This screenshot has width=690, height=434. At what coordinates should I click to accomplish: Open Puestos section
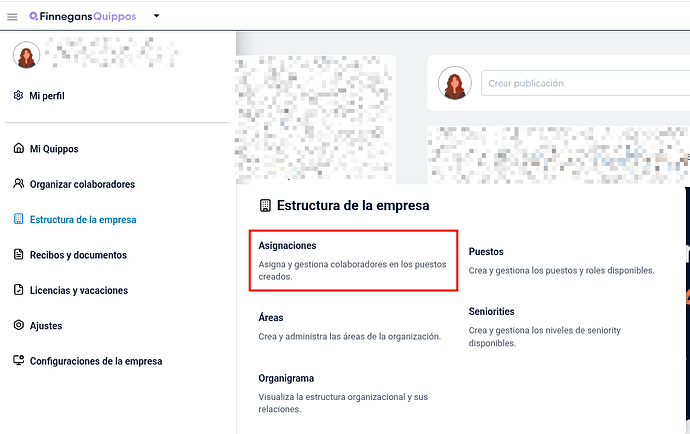click(x=561, y=261)
